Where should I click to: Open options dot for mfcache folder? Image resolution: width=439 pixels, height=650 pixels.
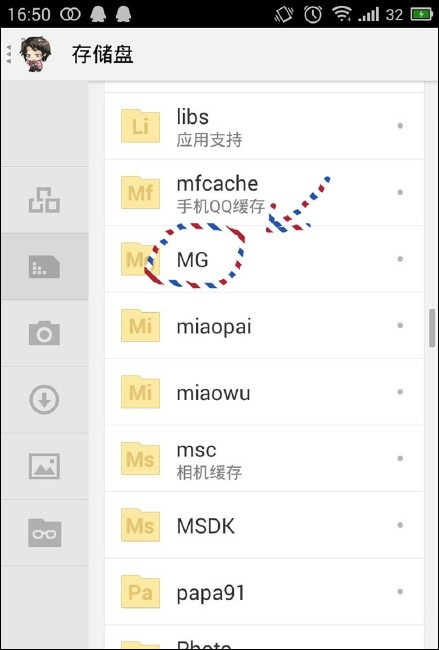click(400, 192)
